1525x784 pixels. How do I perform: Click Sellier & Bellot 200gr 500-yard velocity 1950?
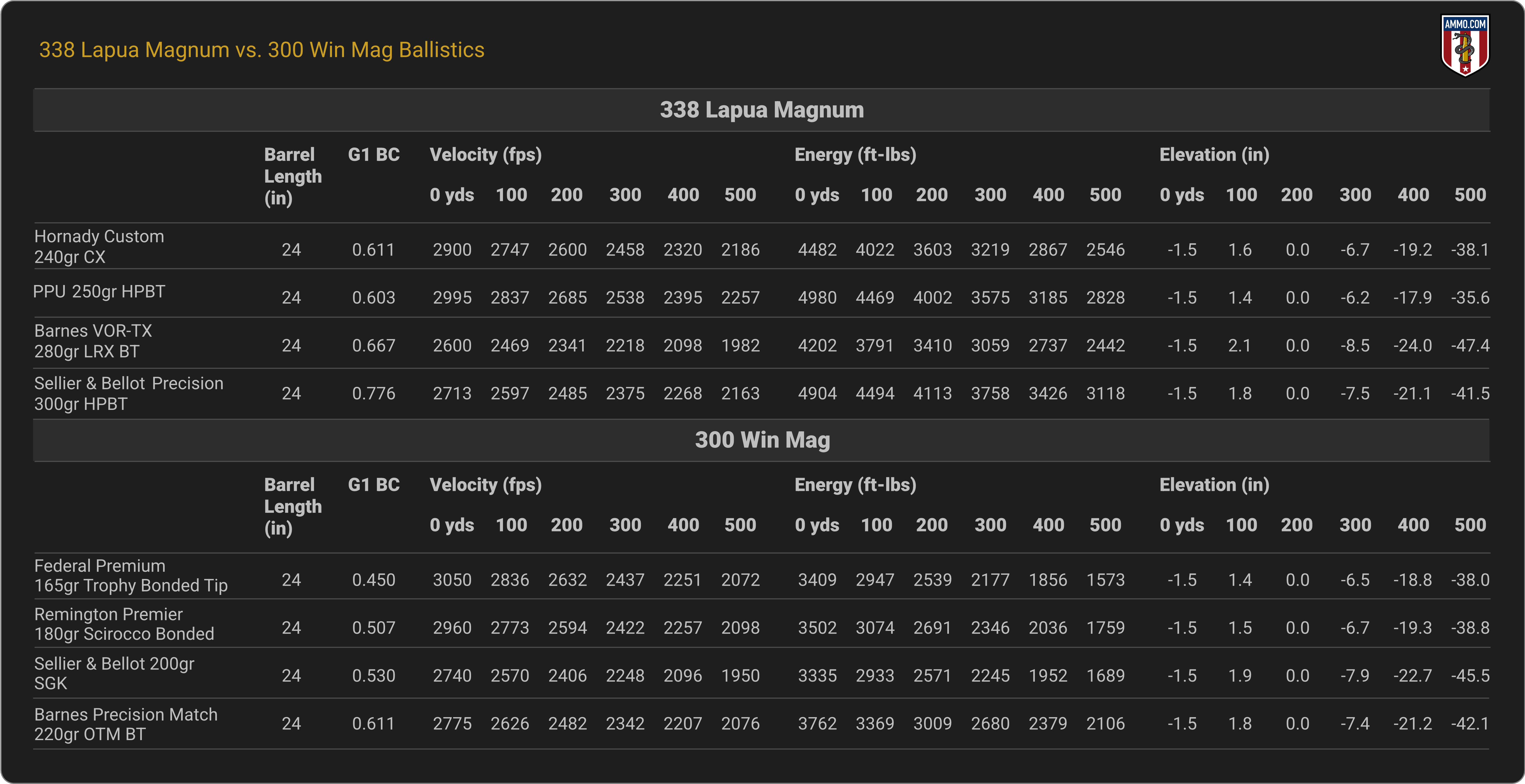point(741,676)
